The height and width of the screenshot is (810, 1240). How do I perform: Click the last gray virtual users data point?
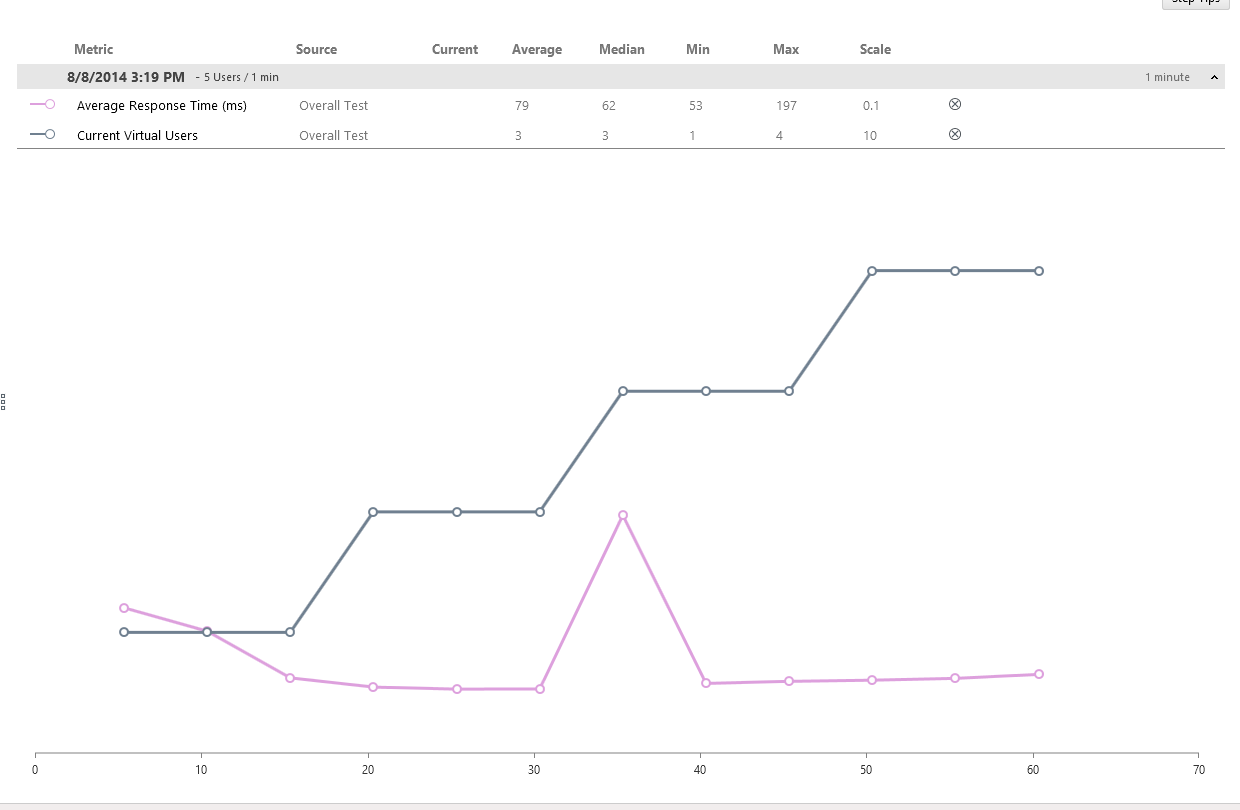tap(1039, 271)
